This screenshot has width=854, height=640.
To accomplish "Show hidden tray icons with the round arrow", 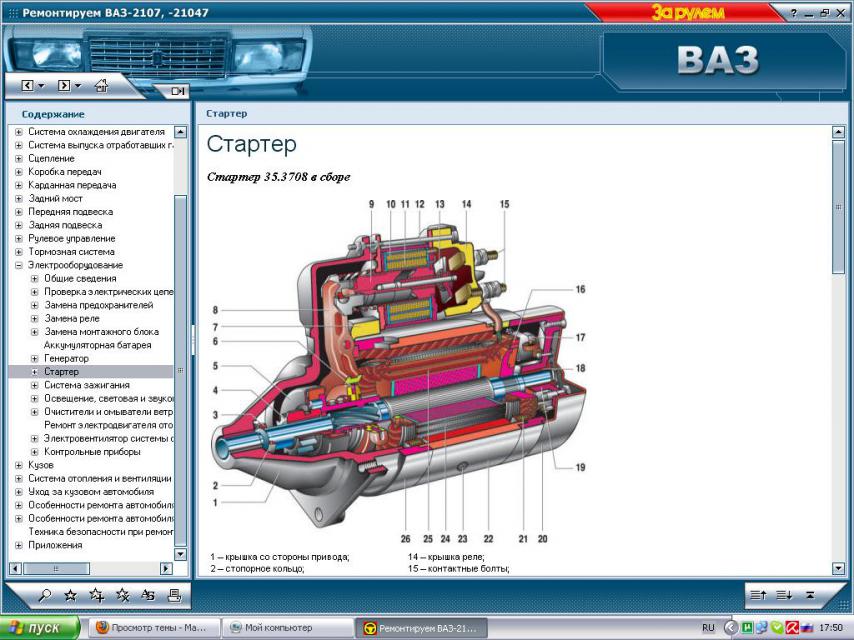I will point(731,628).
